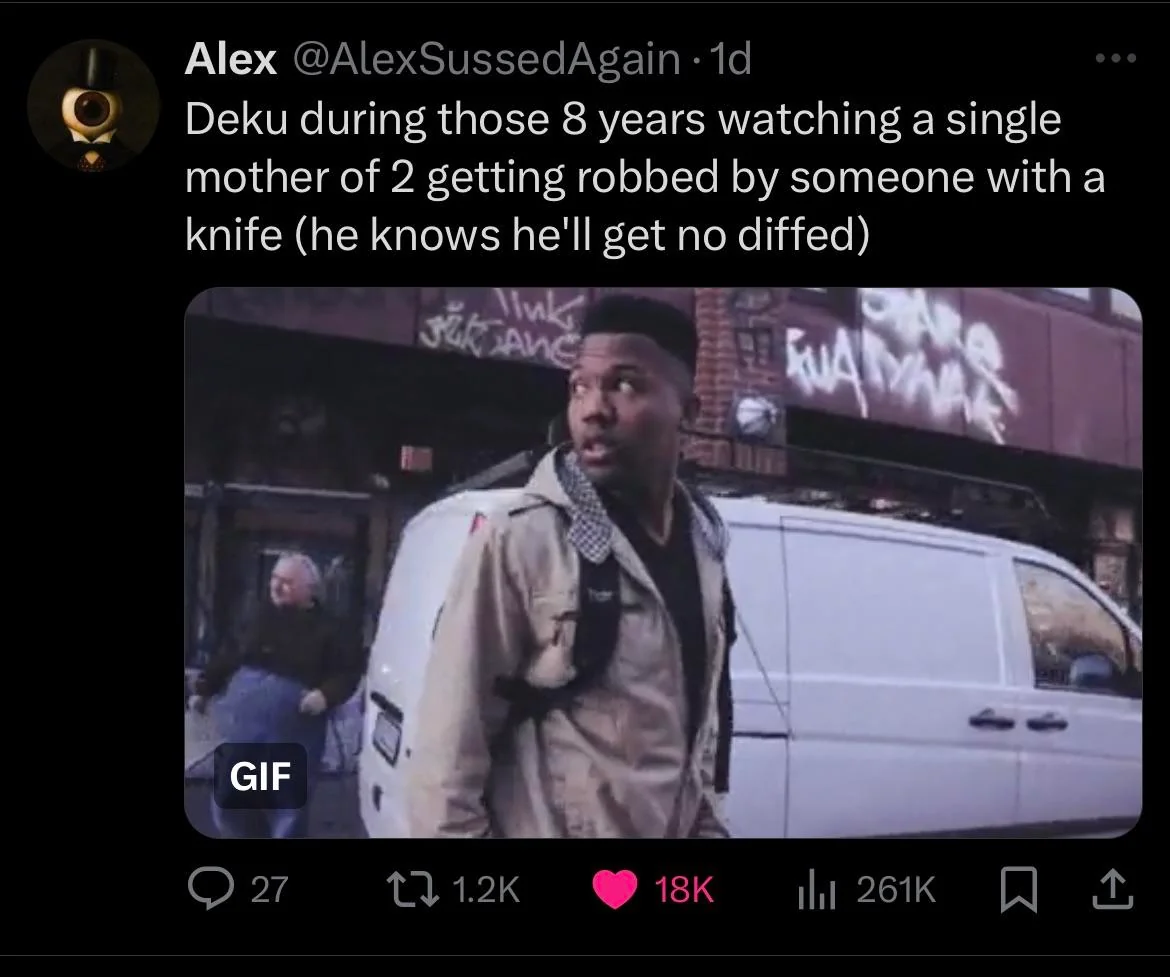1170x977 pixels.
Task: Click the 261K views count
Action: pyautogui.click(x=895, y=890)
